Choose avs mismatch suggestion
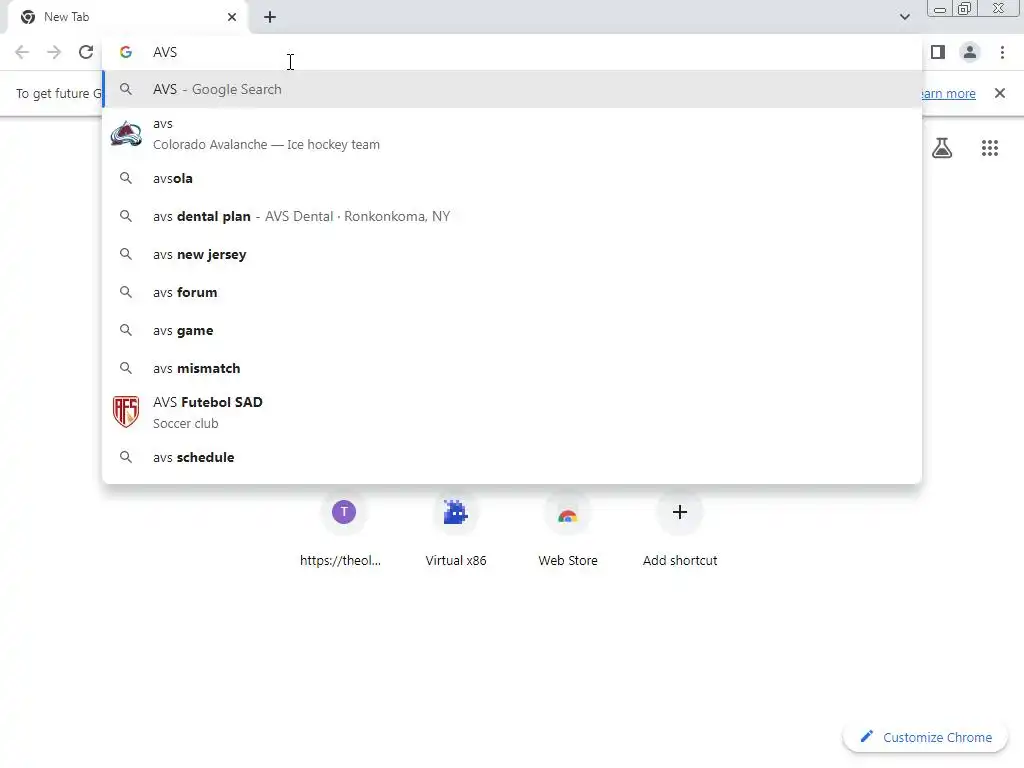Screen dimensions: 1024x768 [x=512, y=368]
